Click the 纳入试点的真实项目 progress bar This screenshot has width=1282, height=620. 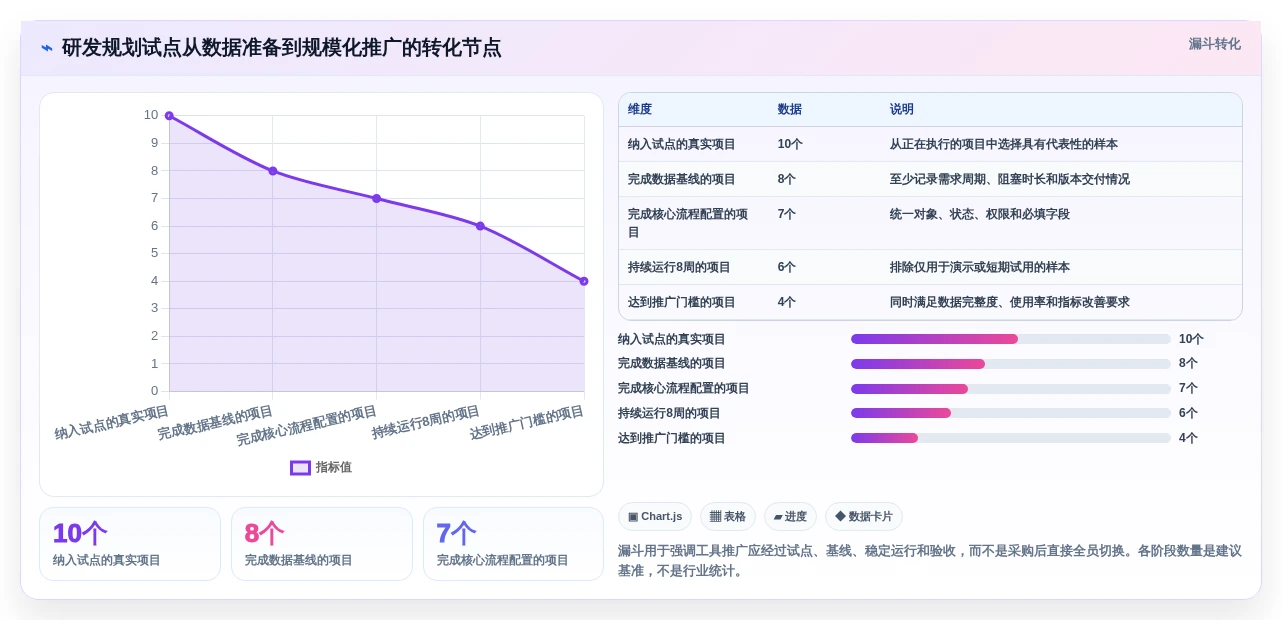tap(1011, 339)
